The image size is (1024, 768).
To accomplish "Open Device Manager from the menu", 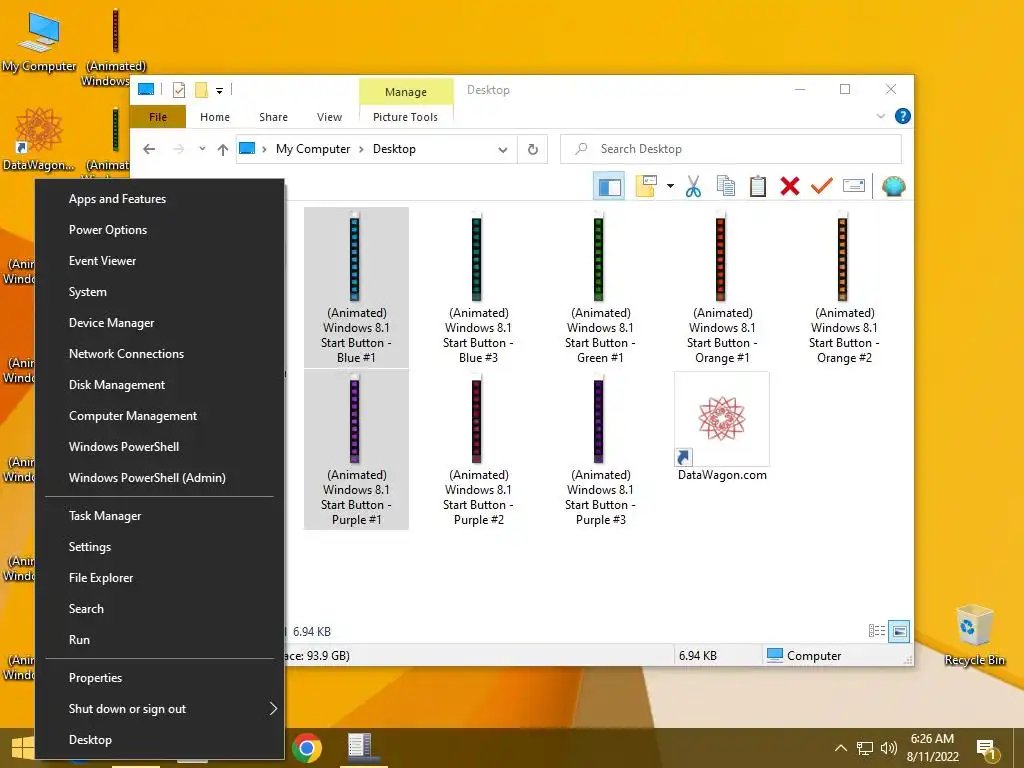I will (160, 323).
